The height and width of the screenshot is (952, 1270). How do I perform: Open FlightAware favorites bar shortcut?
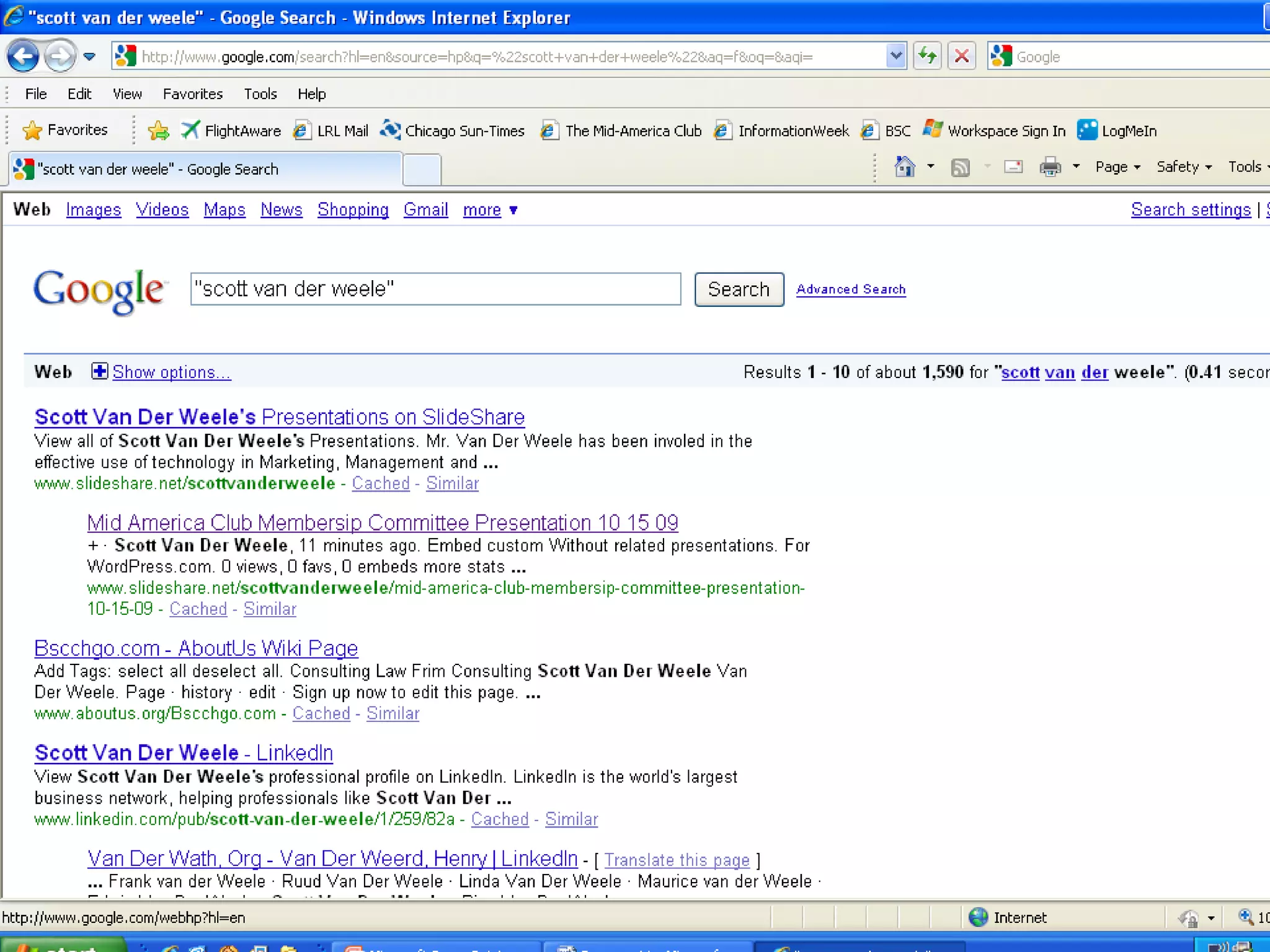coord(231,131)
